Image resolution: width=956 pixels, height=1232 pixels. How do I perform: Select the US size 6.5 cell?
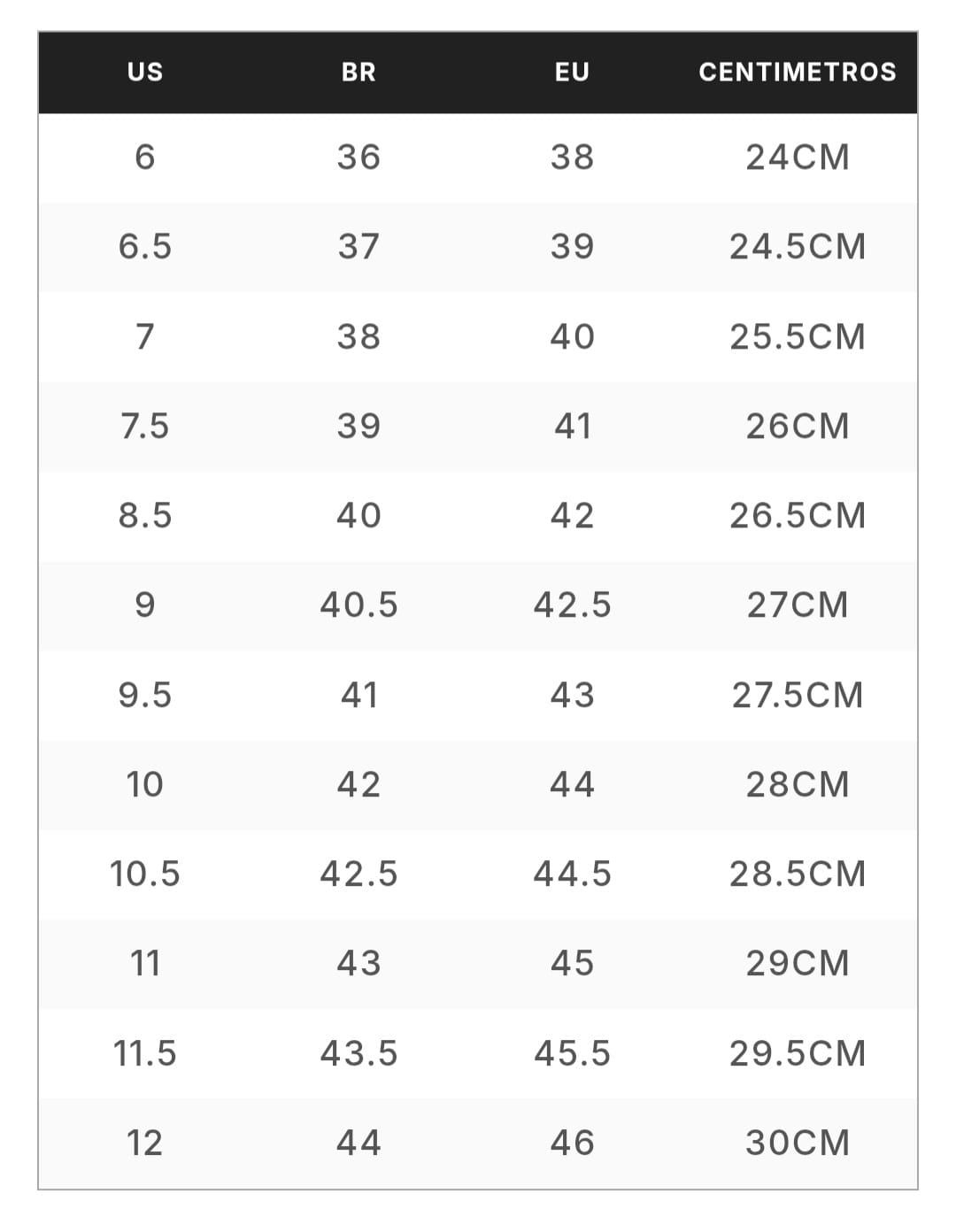point(145,247)
